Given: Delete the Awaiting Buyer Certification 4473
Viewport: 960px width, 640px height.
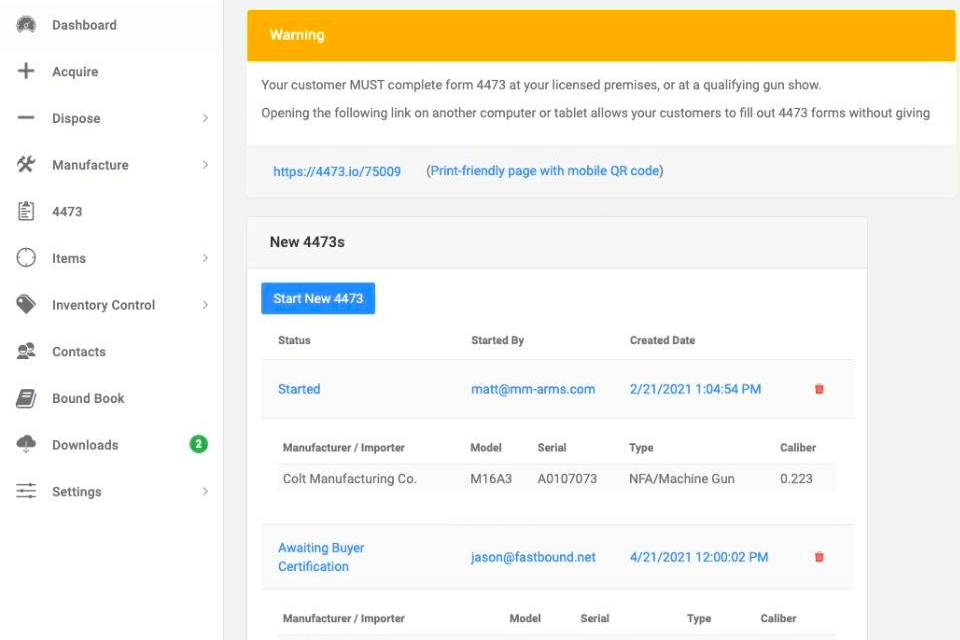Looking at the screenshot, I should (819, 557).
